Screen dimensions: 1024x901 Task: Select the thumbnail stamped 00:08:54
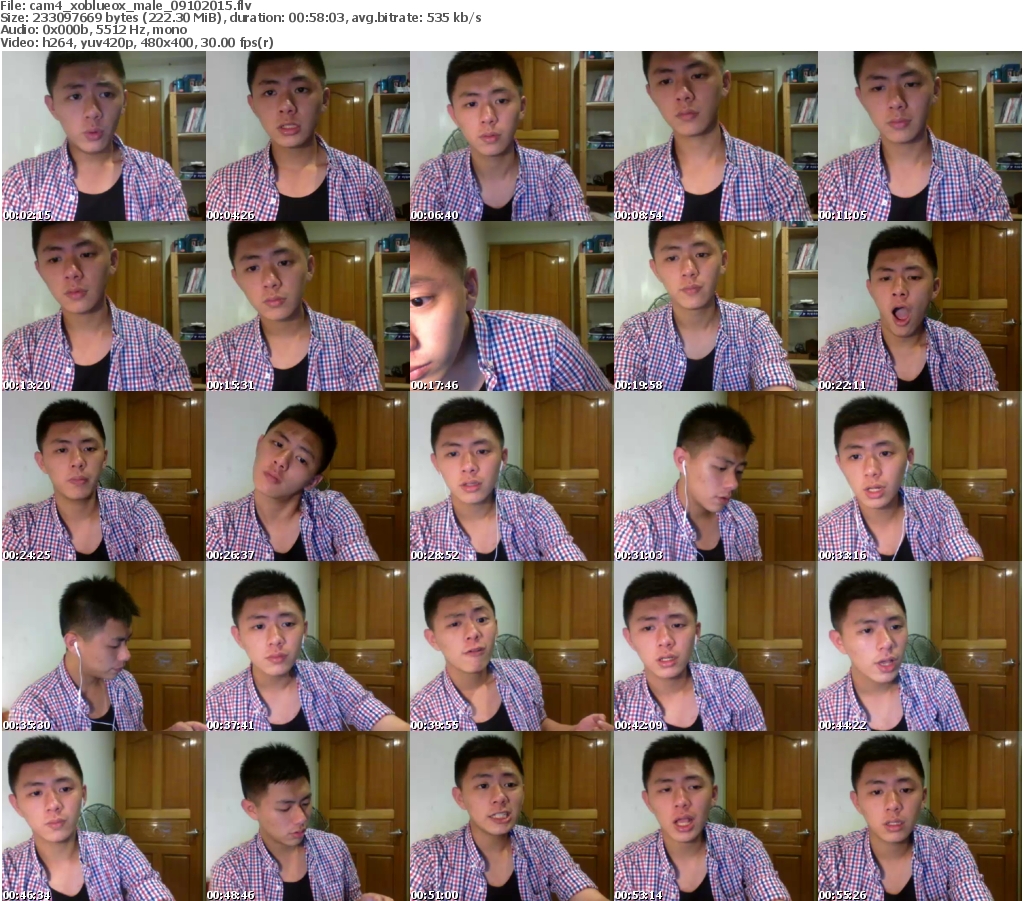click(x=716, y=136)
